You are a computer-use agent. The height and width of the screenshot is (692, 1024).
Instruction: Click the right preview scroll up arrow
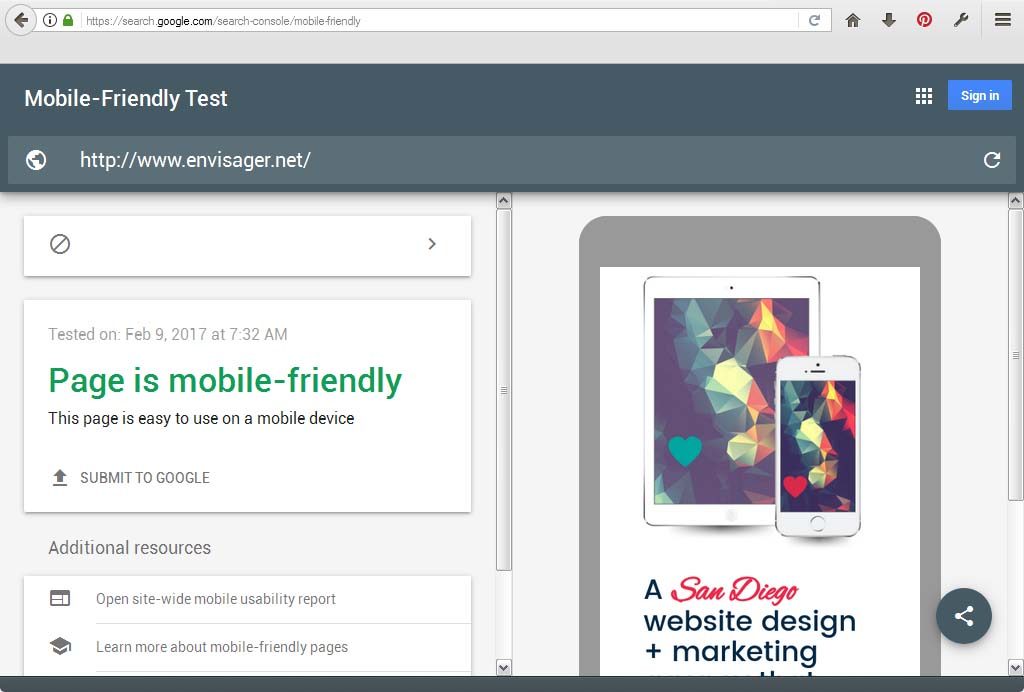click(1016, 200)
